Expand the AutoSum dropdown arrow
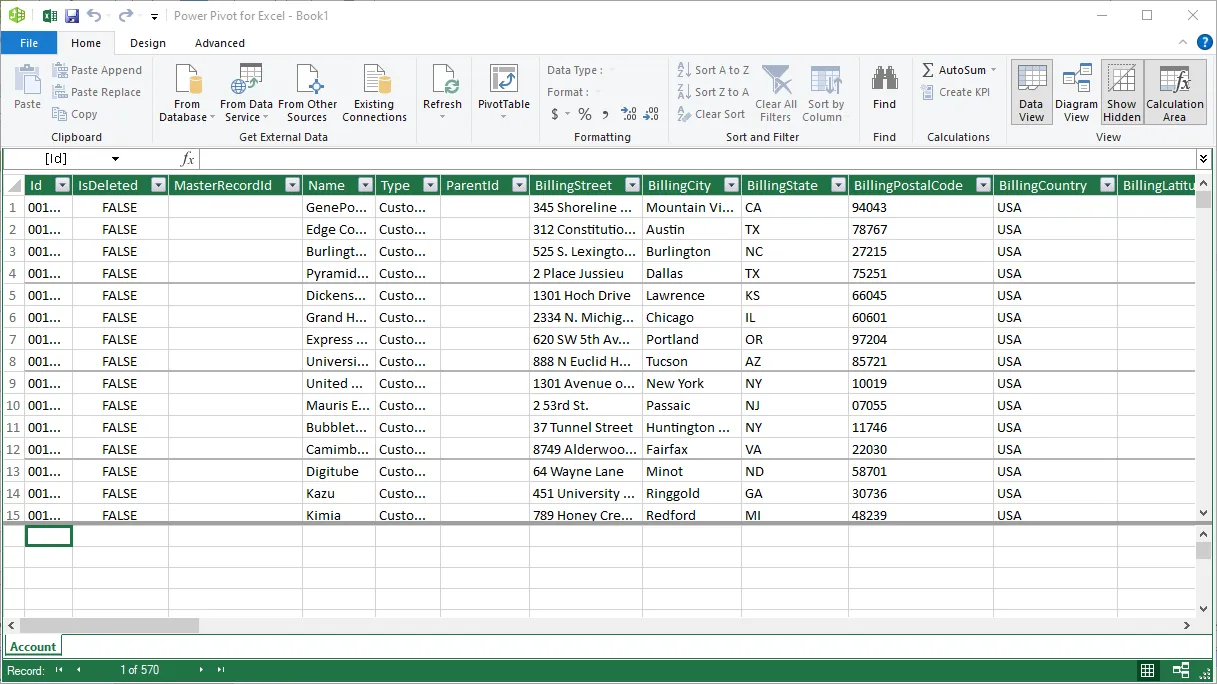 tap(993, 70)
